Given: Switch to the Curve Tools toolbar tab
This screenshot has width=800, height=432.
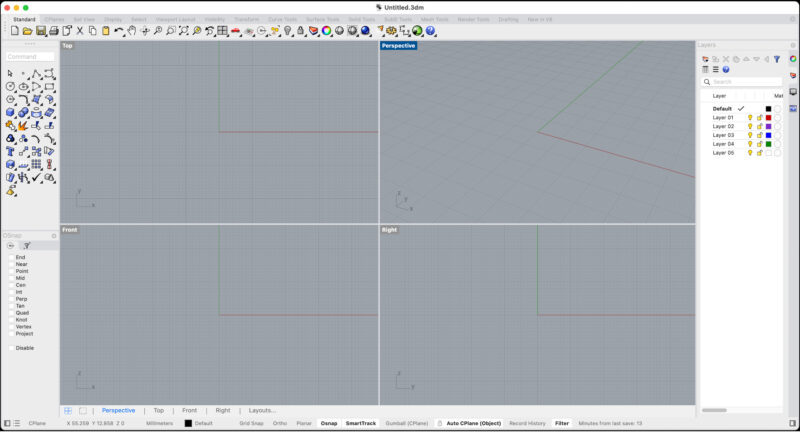Looking at the screenshot, I should (x=282, y=19).
